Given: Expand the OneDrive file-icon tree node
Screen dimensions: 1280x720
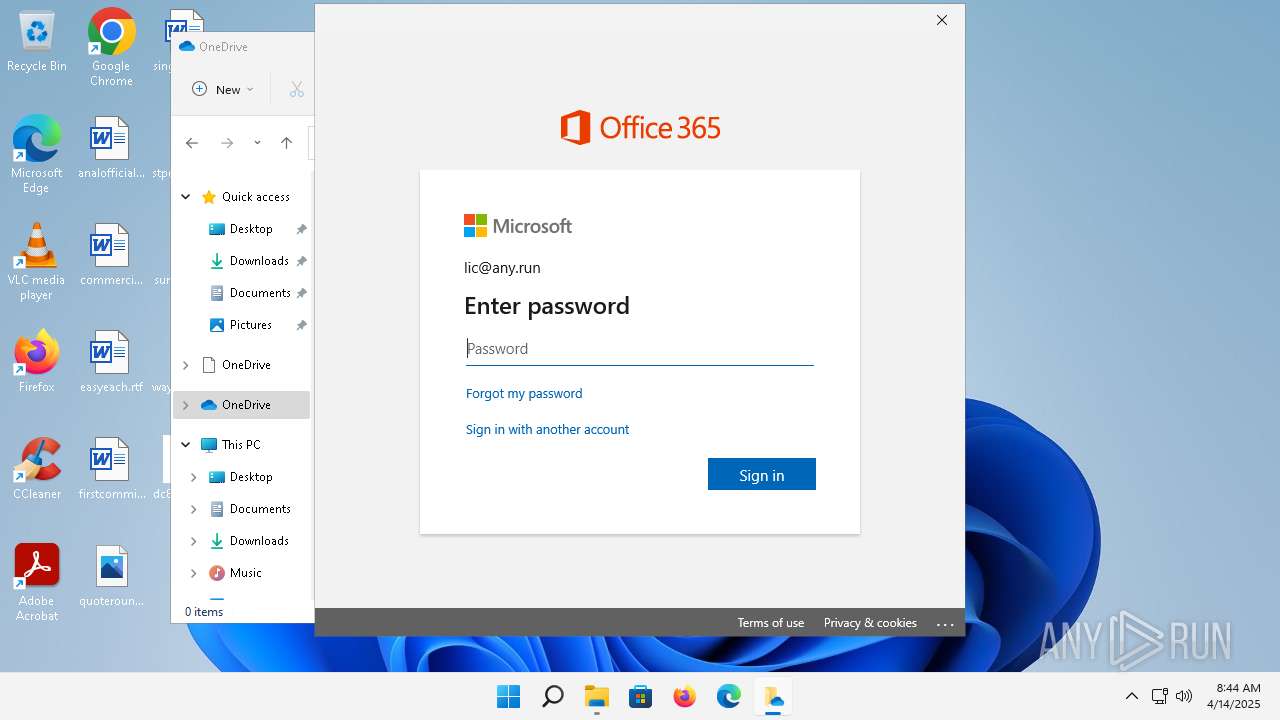Looking at the screenshot, I should [186, 365].
